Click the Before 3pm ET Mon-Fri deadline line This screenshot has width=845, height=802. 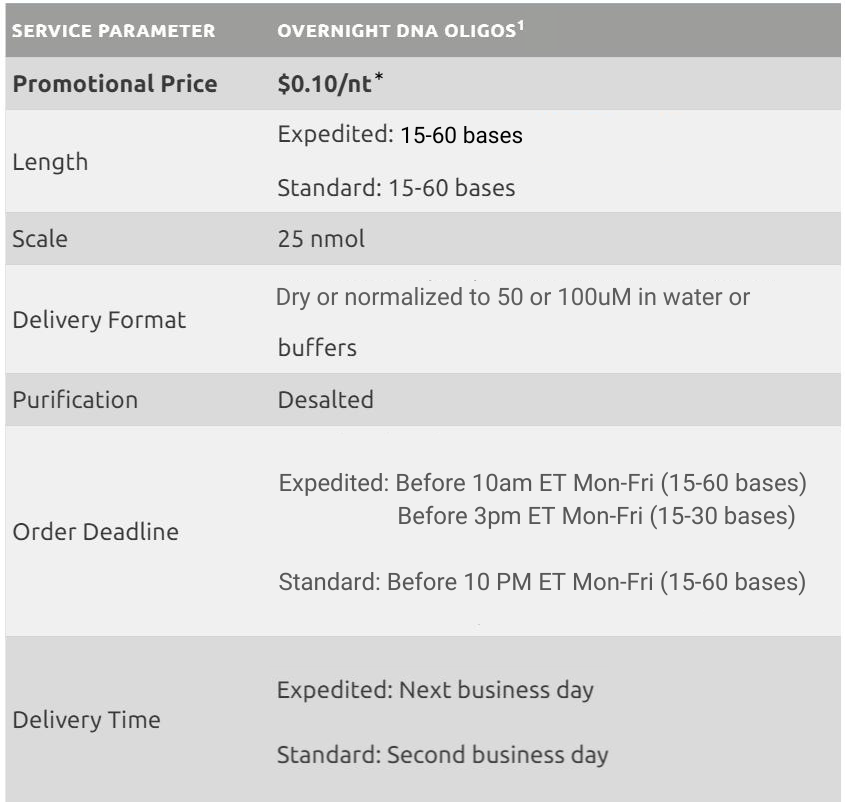coord(596,517)
